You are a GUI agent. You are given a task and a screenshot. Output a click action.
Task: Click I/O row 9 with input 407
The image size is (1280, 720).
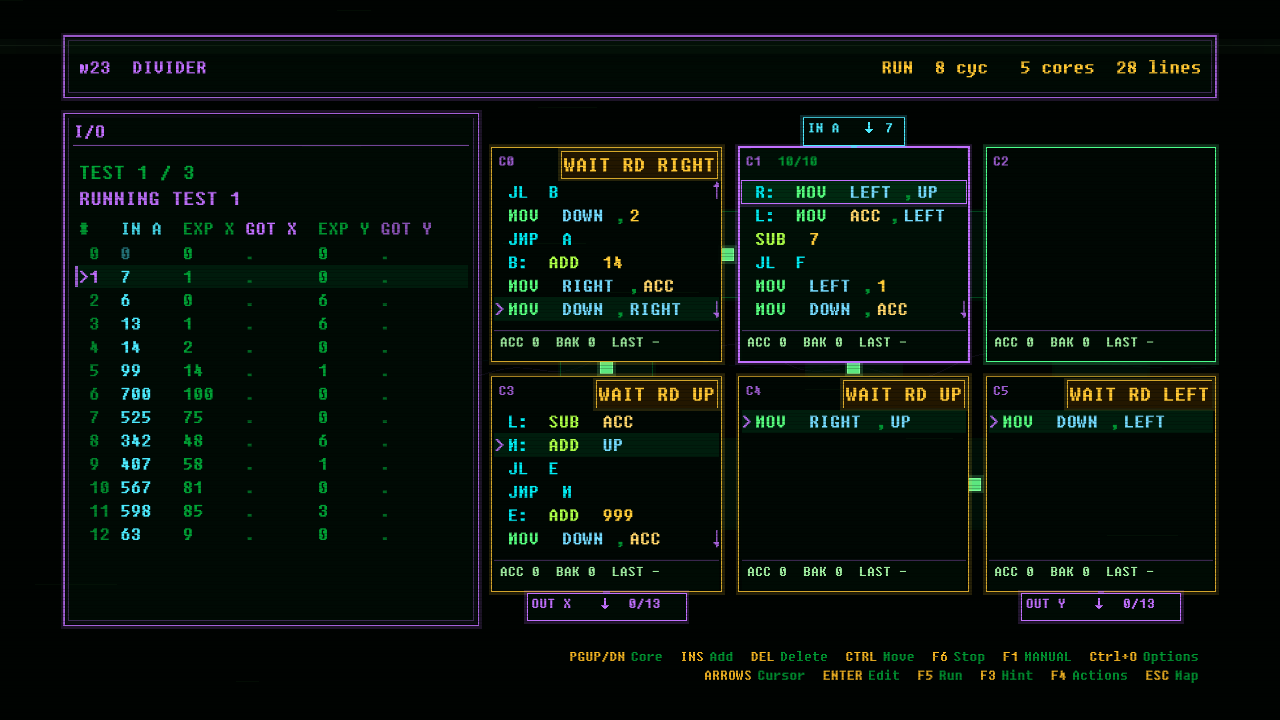[272, 464]
